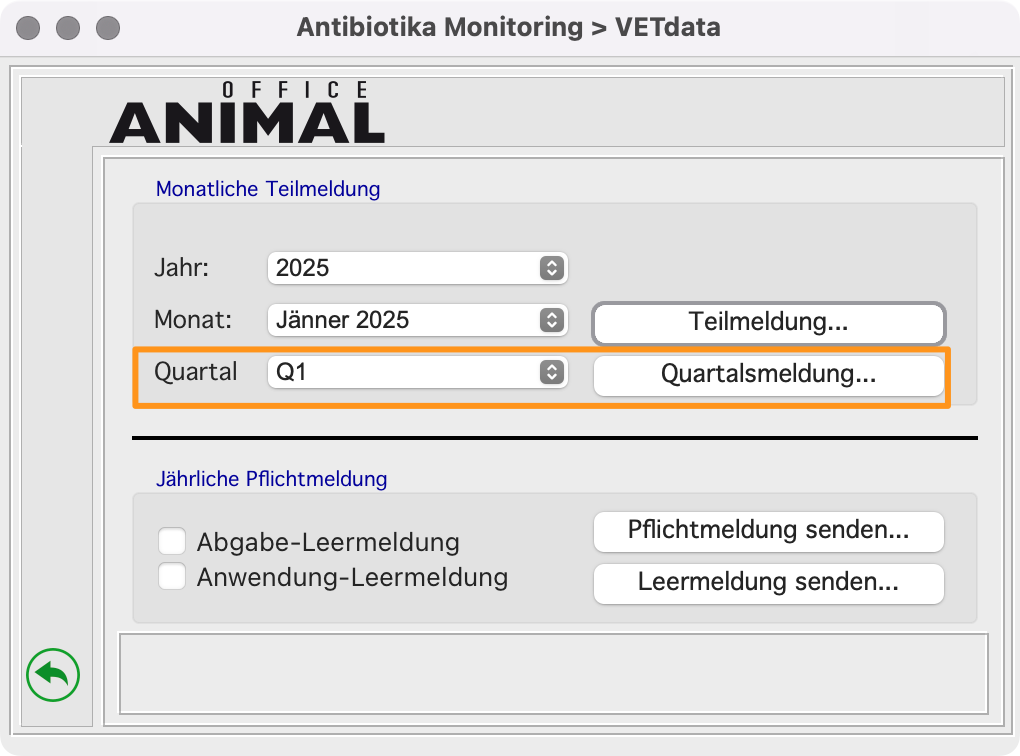This screenshot has width=1020, height=756.
Task: Click the Jahr dropdown stepper arrows
Action: pyautogui.click(x=551, y=268)
